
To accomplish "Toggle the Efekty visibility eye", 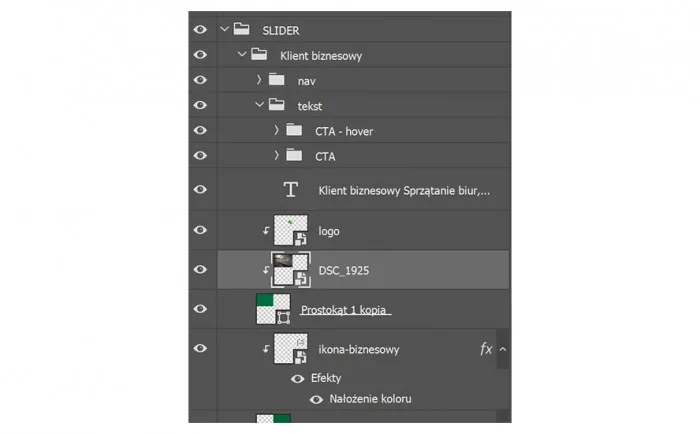I will pyautogui.click(x=297, y=379).
